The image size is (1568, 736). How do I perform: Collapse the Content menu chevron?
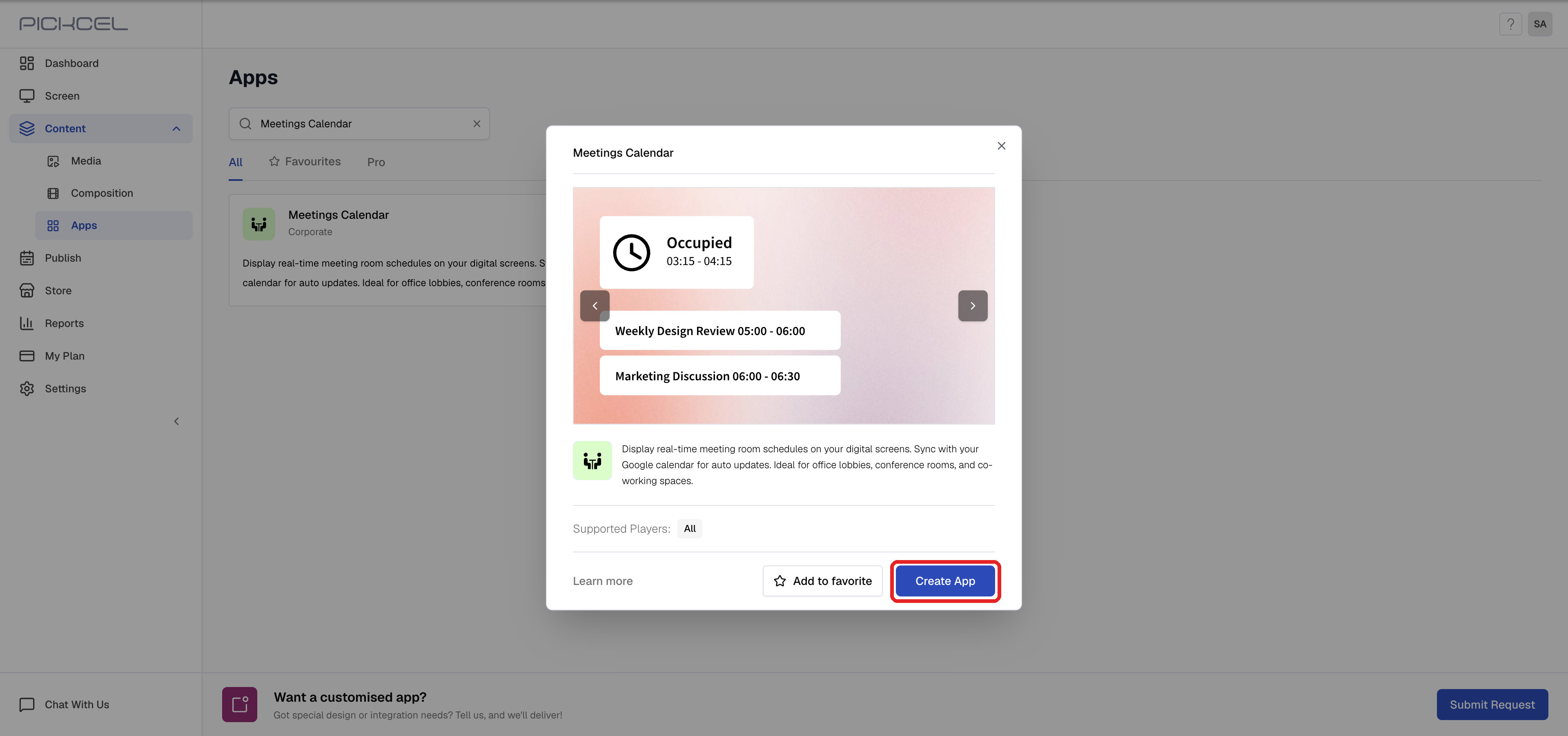click(176, 128)
